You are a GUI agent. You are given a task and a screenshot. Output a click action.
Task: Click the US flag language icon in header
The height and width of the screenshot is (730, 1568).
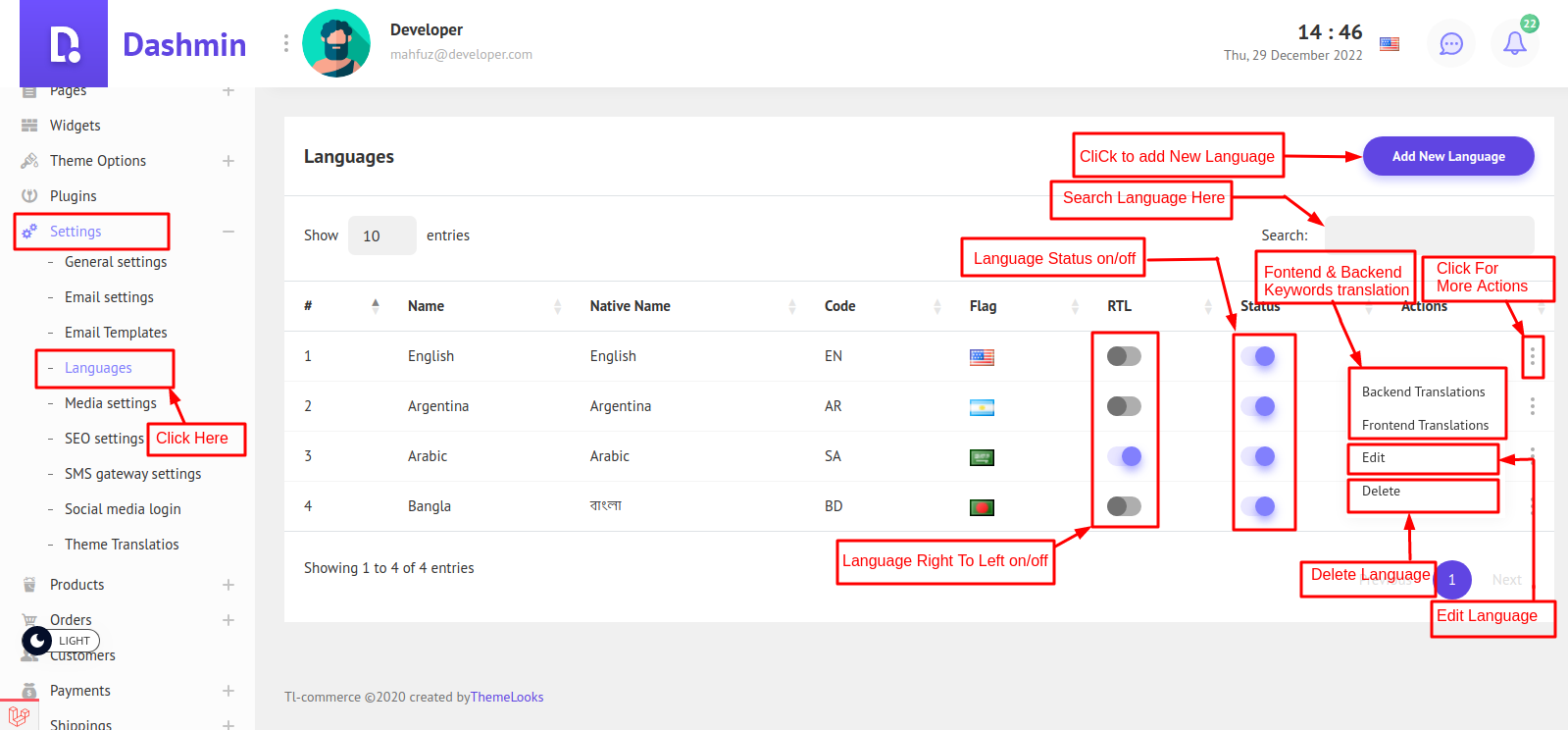tap(1389, 44)
